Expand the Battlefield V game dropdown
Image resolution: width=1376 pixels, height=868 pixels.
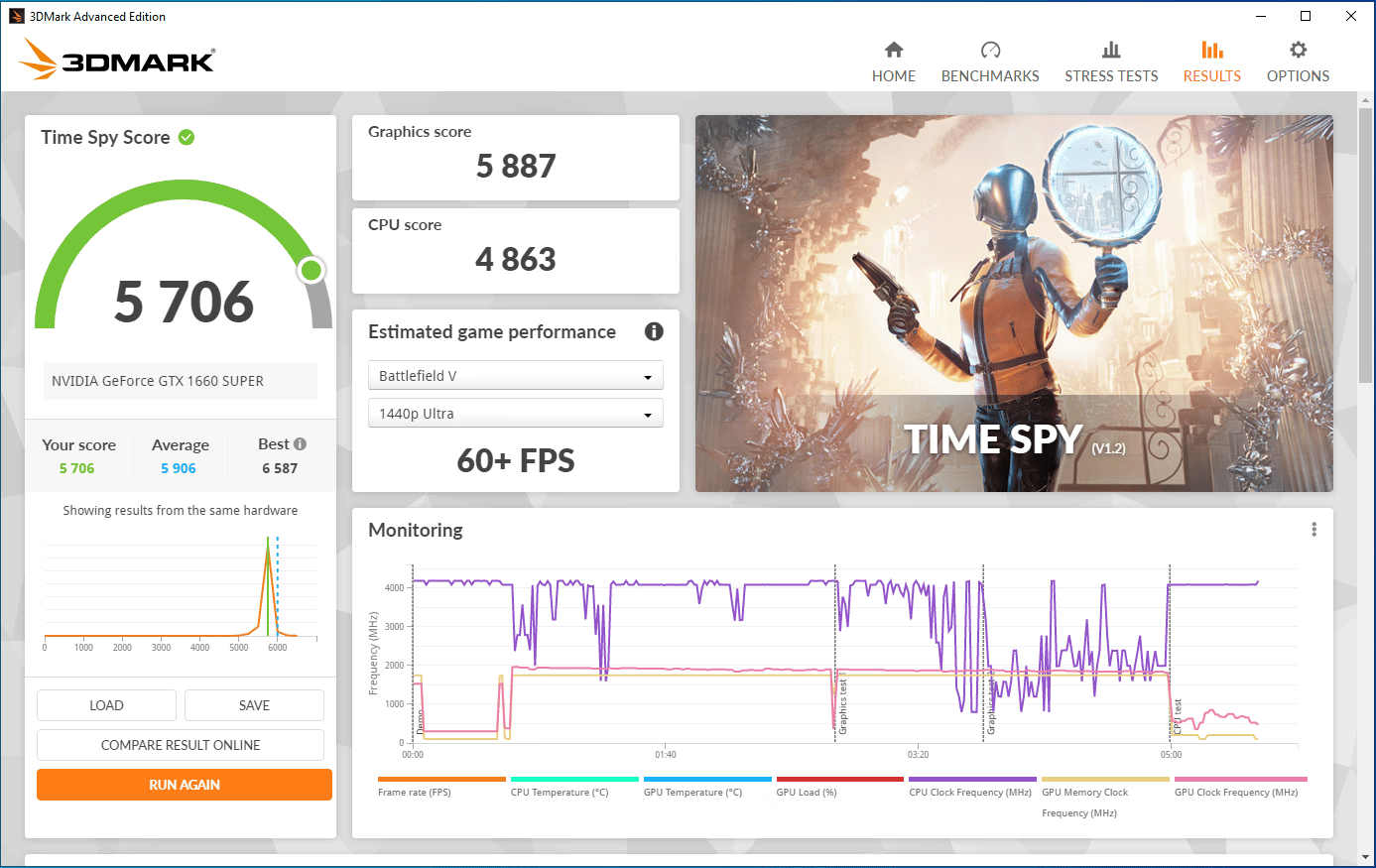point(515,376)
